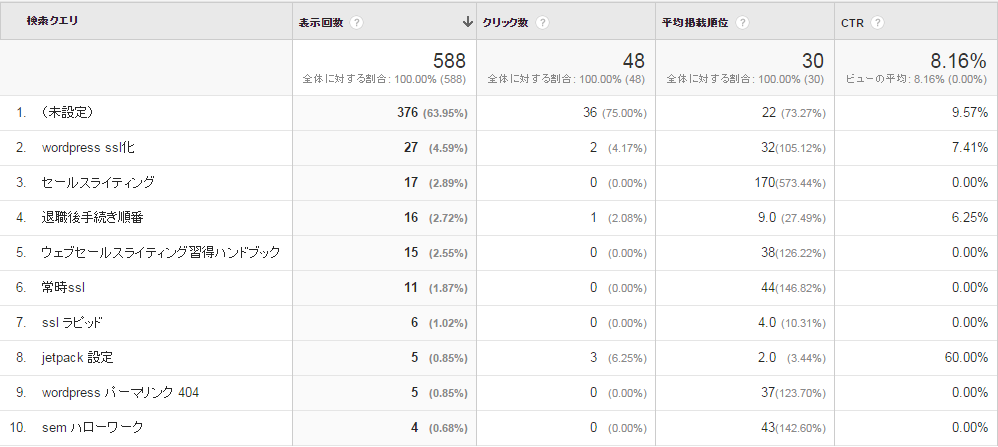998x447 pixels.
Task: Select the セールスライティング query
Action: tap(98, 182)
